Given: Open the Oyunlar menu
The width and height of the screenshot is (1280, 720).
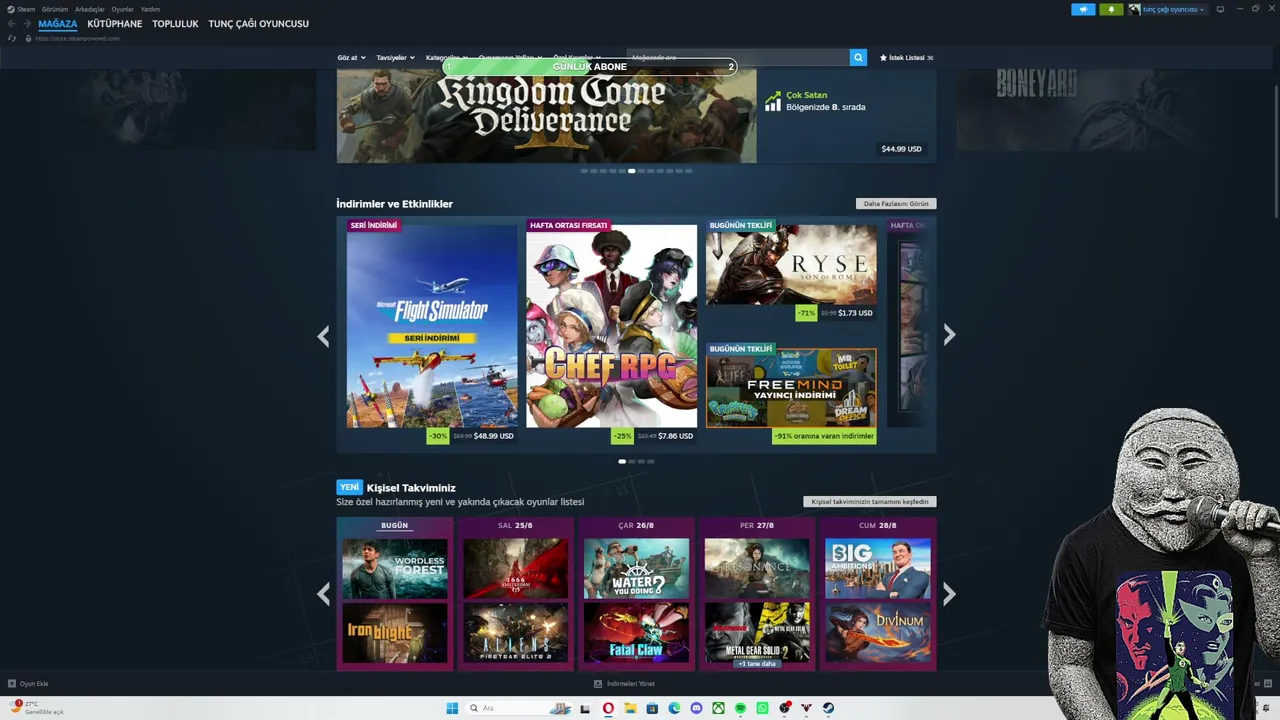Looking at the screenshot, I should click(x=122, y=9).
